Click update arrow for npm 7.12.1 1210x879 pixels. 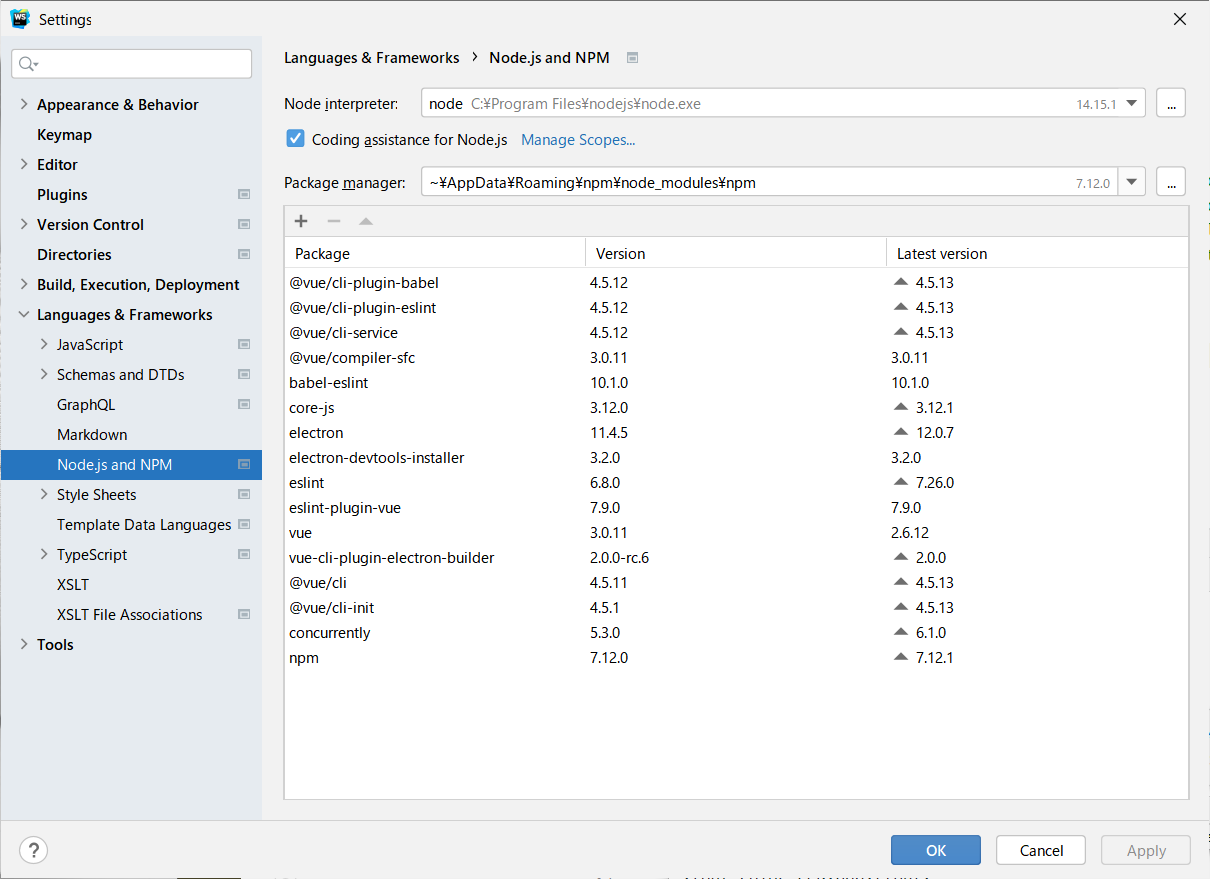coord(901,657)
